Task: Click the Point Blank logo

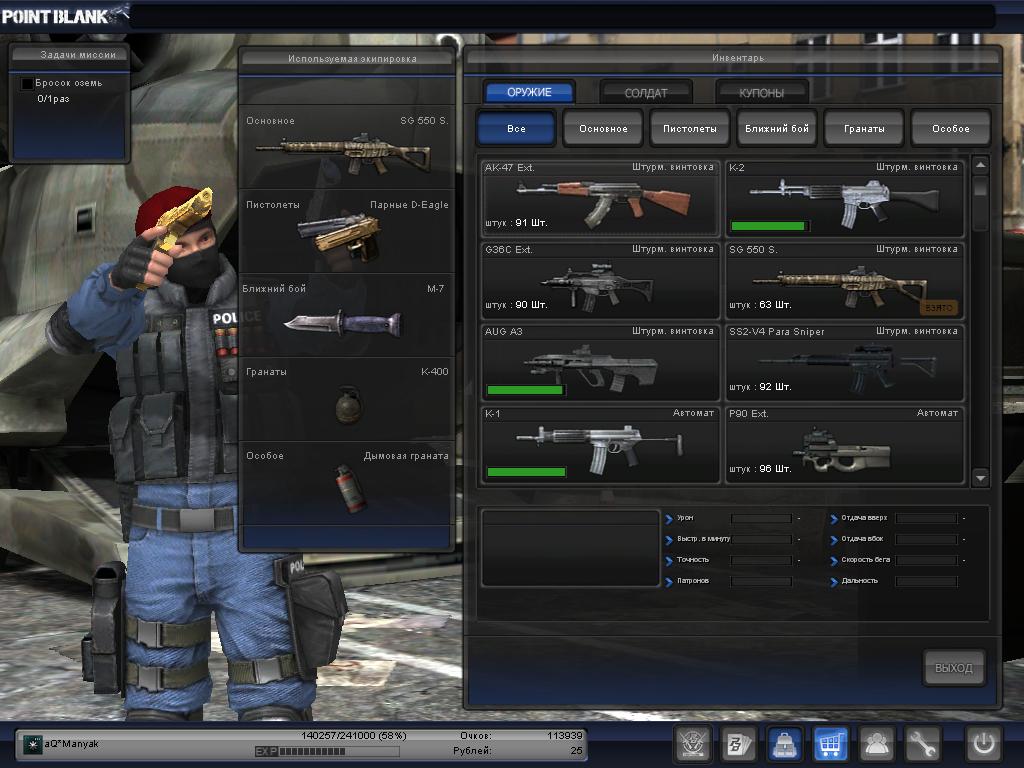Action: pyautogui.click(x=63, y=15)
